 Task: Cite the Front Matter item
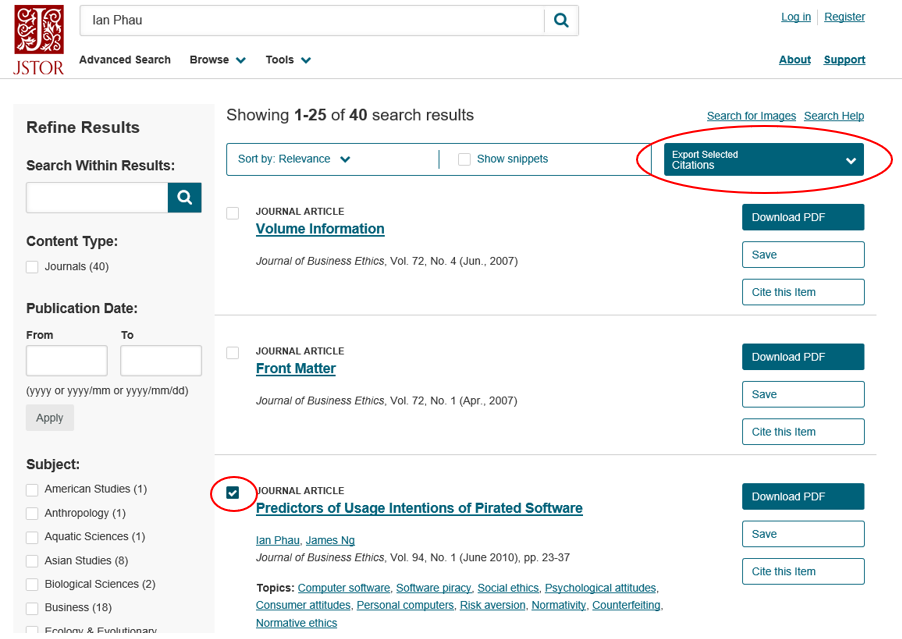(803, 432)
